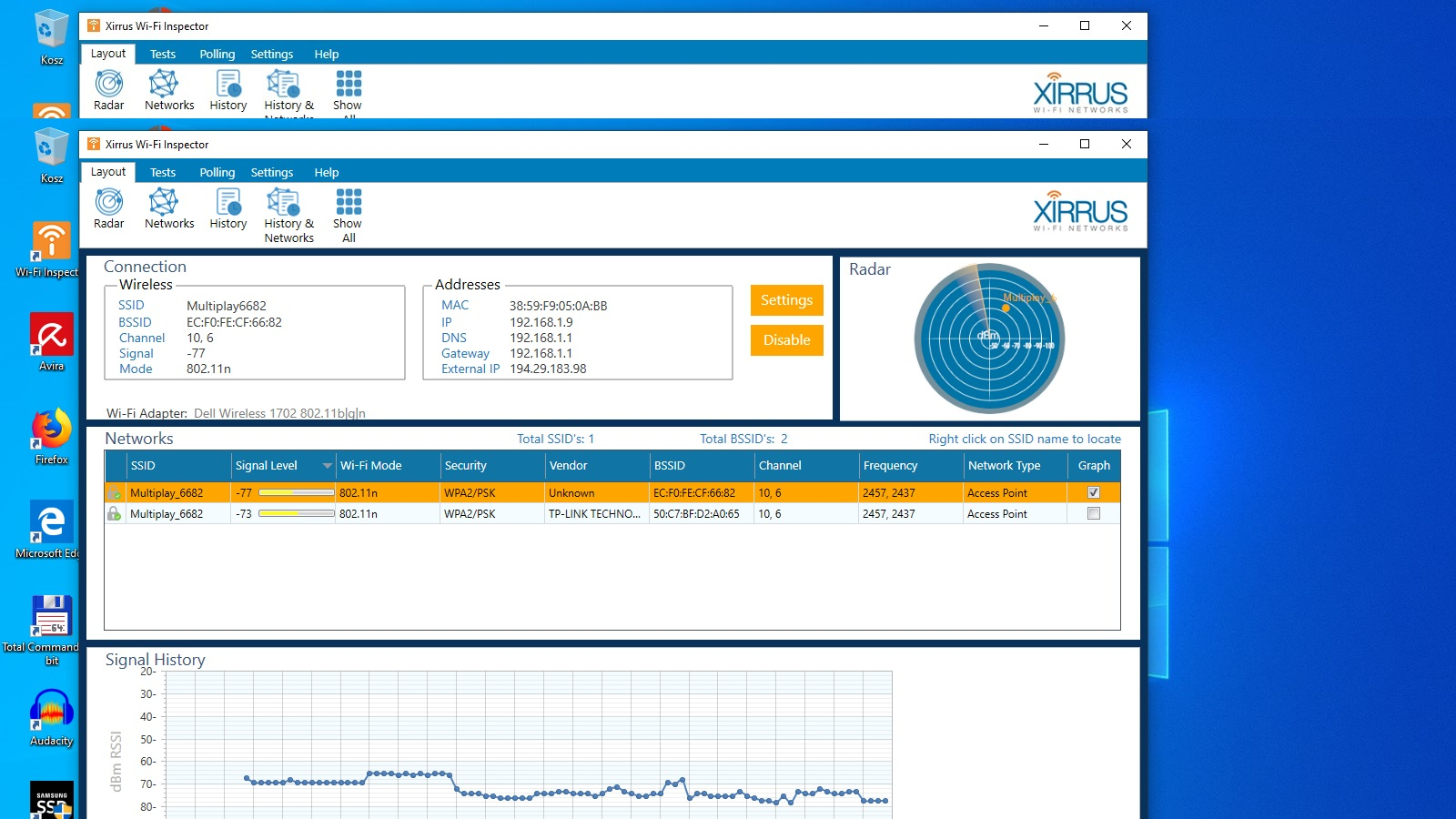Click MAC address 38:59:F9:05:0A:BB
The image size is (1456, 819).
pyautogui.click(x=558, y=306)
